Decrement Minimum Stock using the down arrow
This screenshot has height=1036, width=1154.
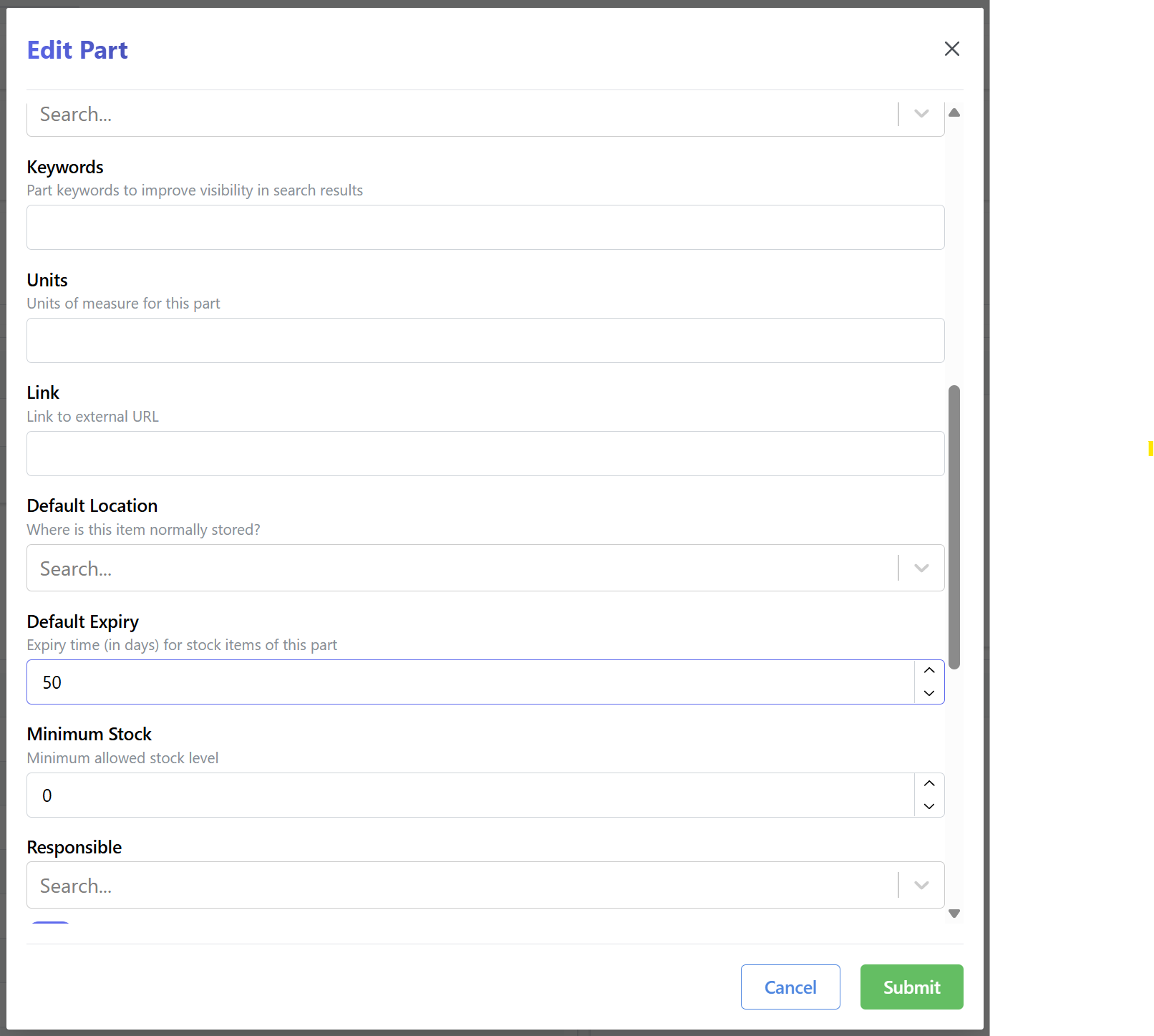click(929, 806)
